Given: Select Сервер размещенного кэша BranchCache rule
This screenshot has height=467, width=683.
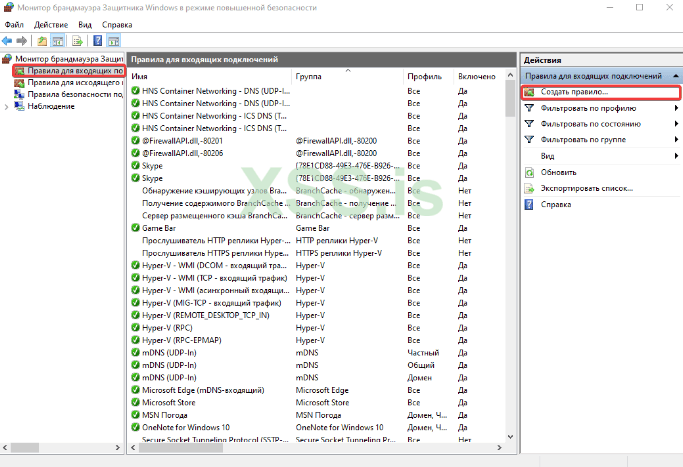Looking at the screenshot, I should click(317, 216).
